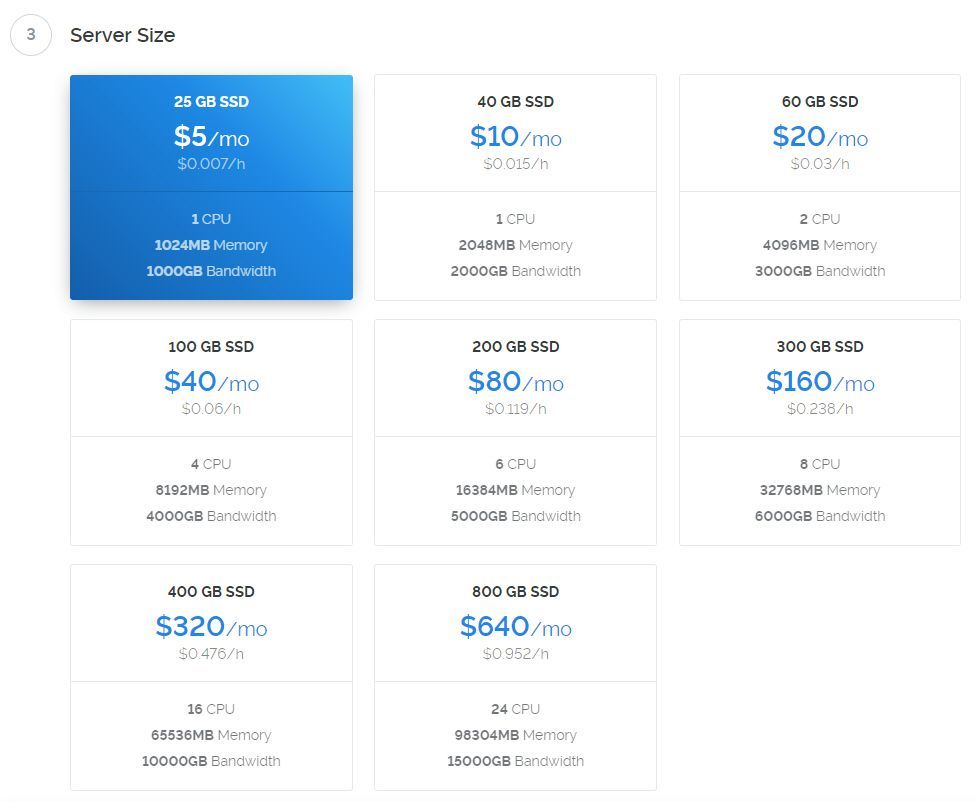Click the $160/mo price text
This screenshot has height=802, width=975.
point(820,383)
